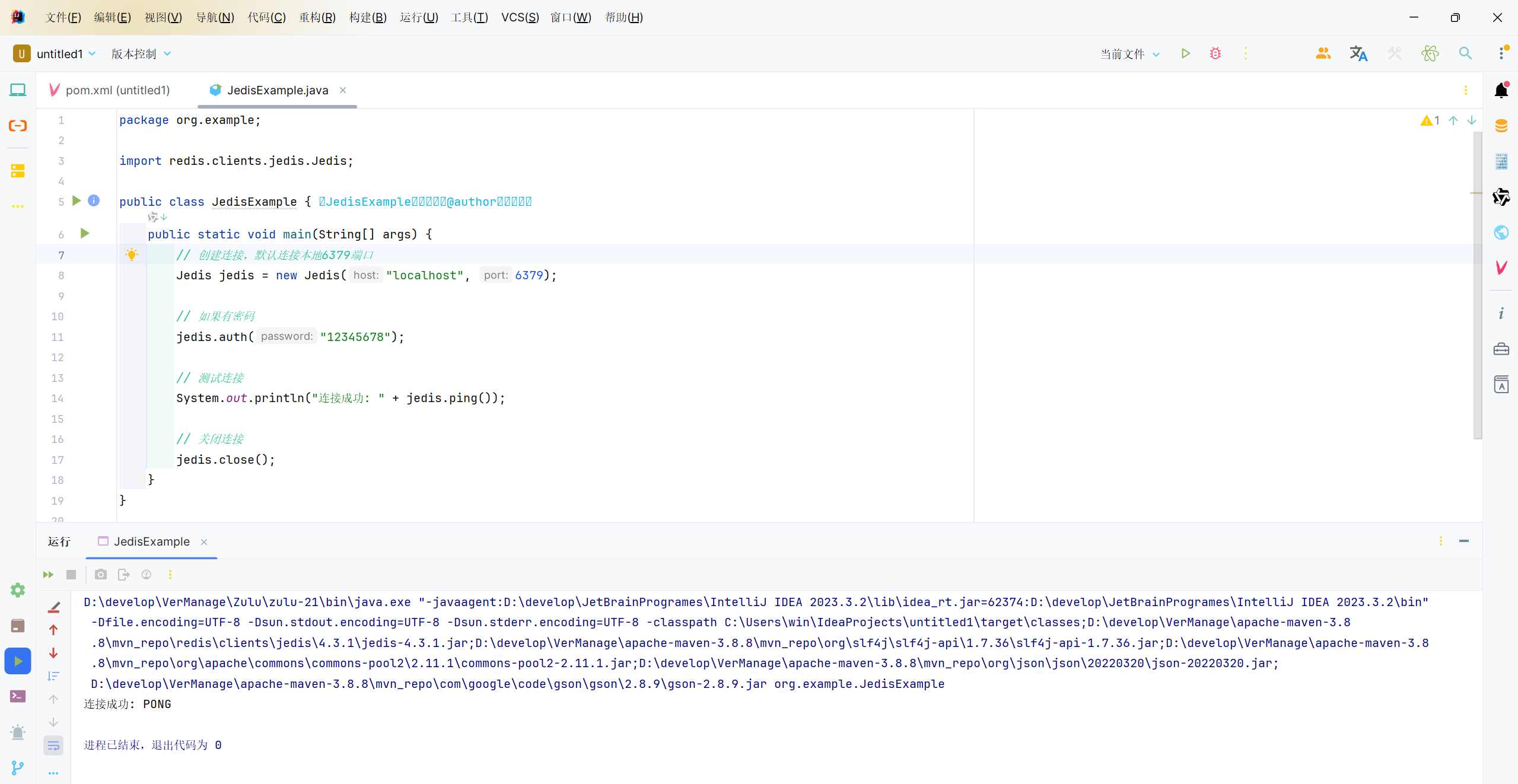Close the JedisExample.java tab
This screenshot has height=784, width=1518.
(343, 90)
